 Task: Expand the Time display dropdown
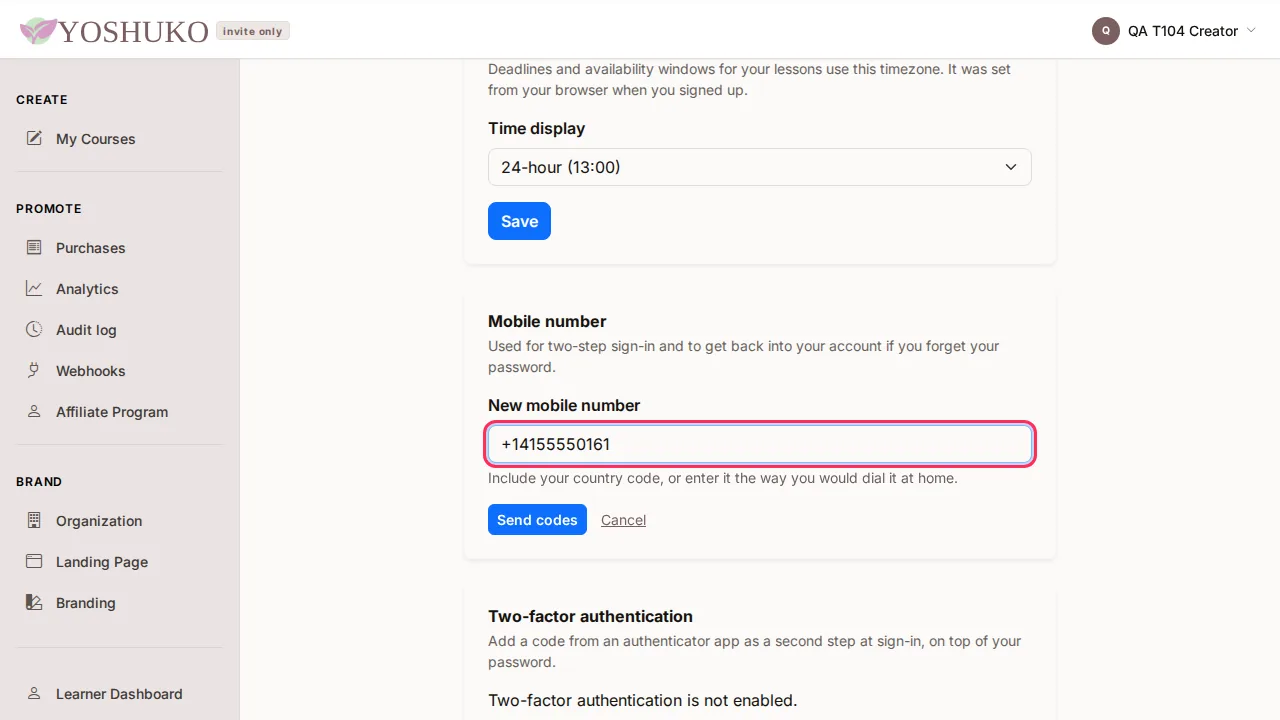point(759,167)
